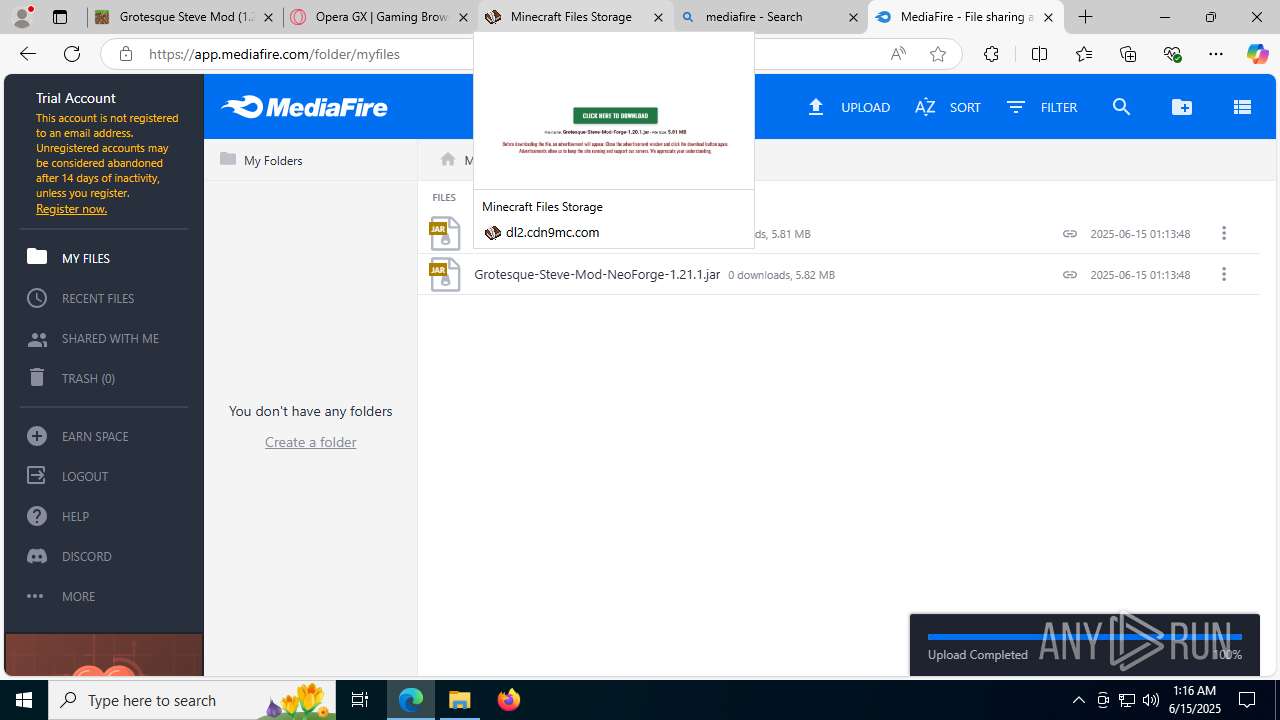Viewport: 1280px width, 720px height.
Task: Go back in browser
Action: 27,54
